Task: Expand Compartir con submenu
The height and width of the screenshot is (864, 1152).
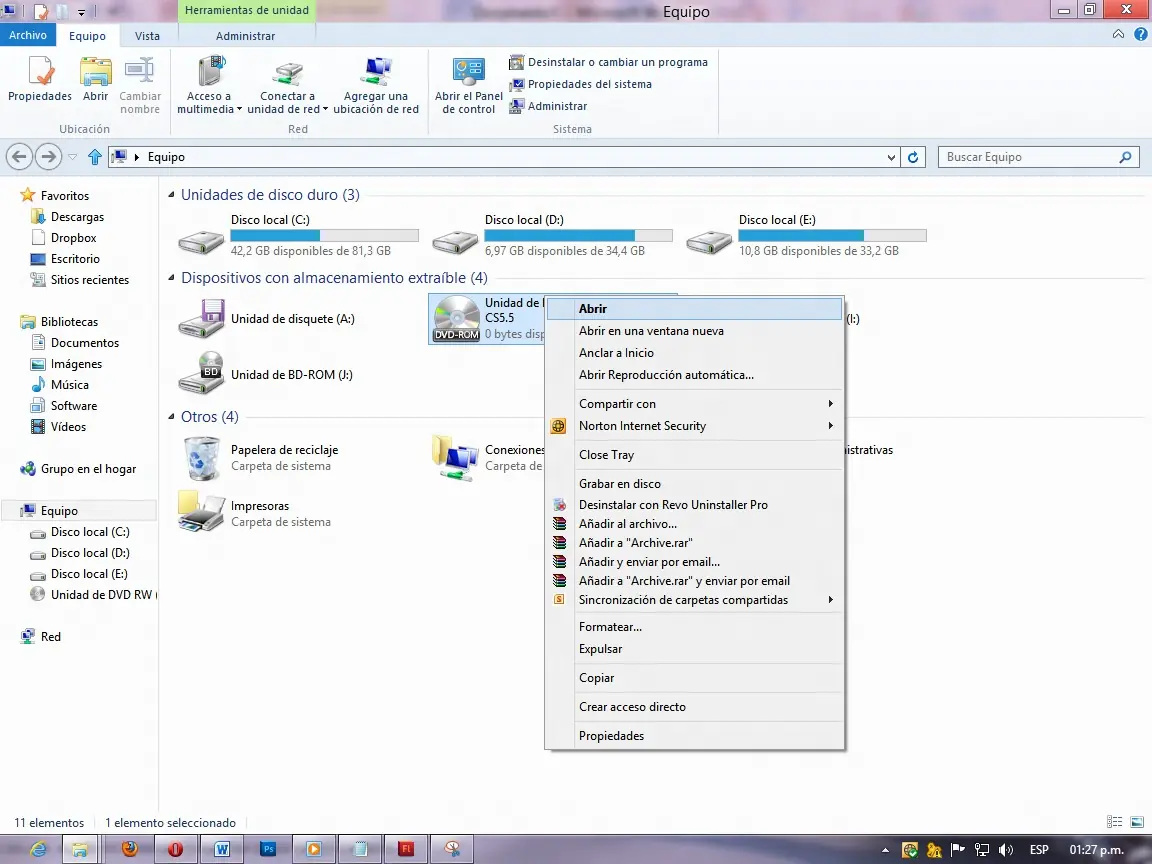Action: 694,403
